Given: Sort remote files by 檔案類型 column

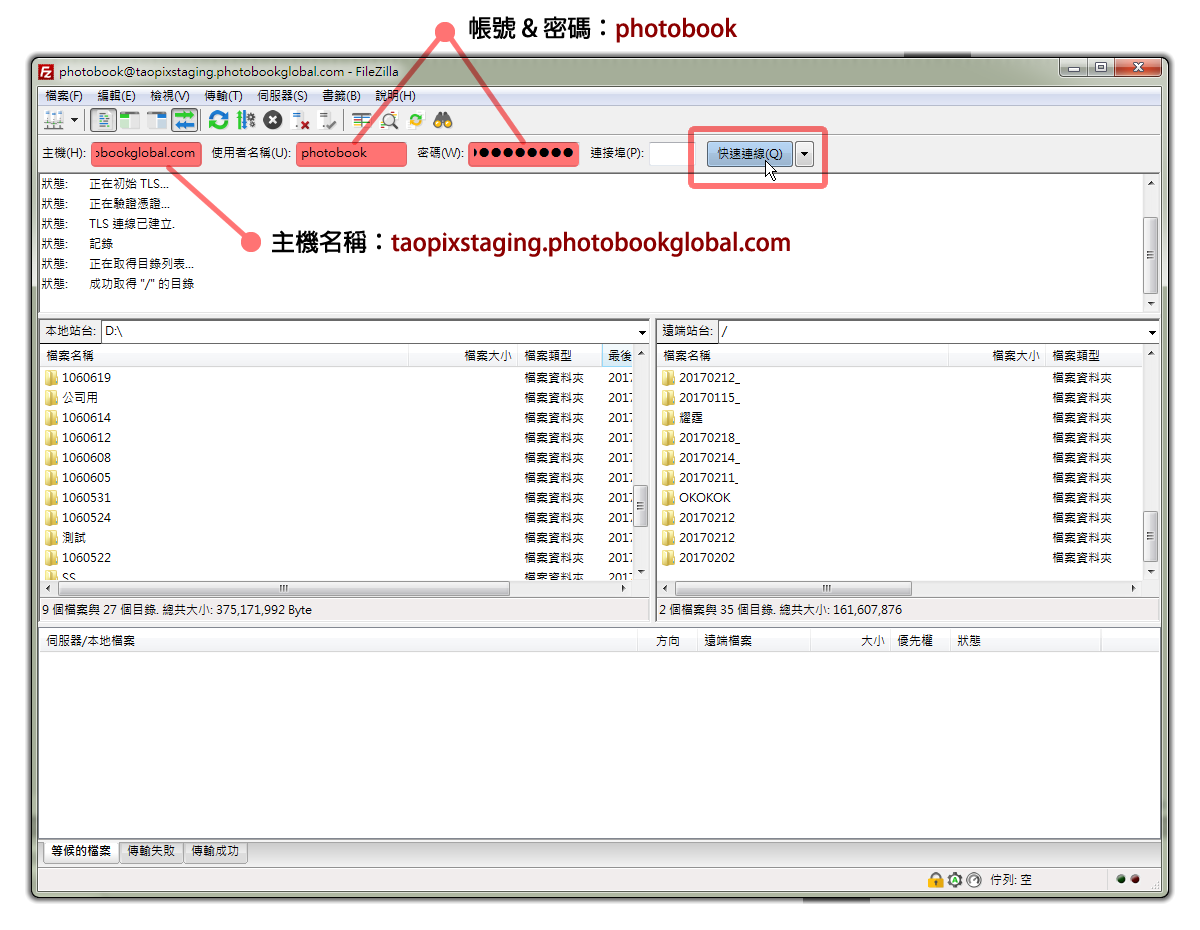Looking at the screenshot, I should pyautogui.click(x=1093, y=355).
